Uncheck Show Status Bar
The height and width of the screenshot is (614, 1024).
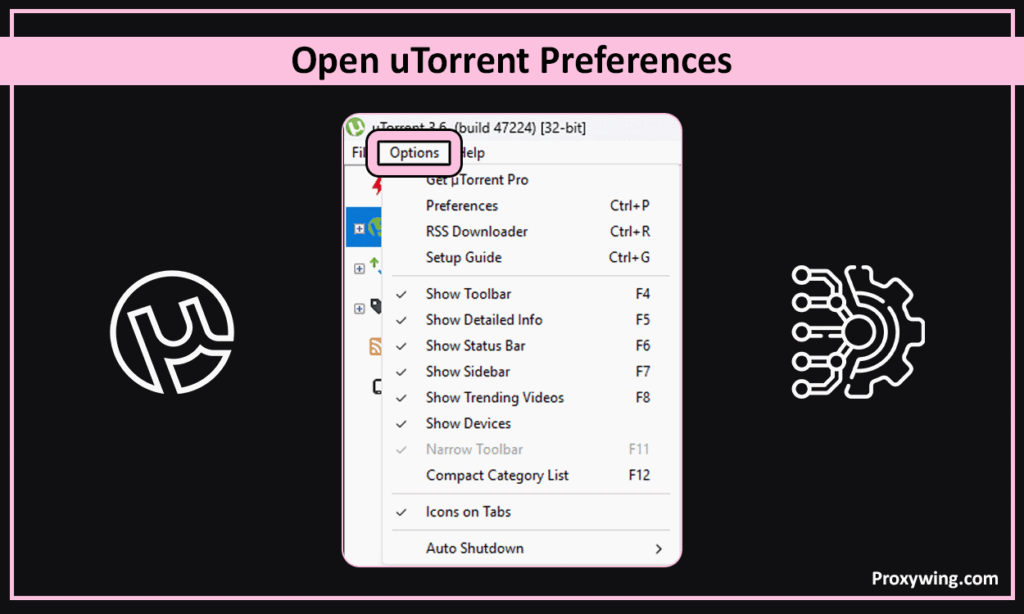pyautogui.click(x=475, y=346)
